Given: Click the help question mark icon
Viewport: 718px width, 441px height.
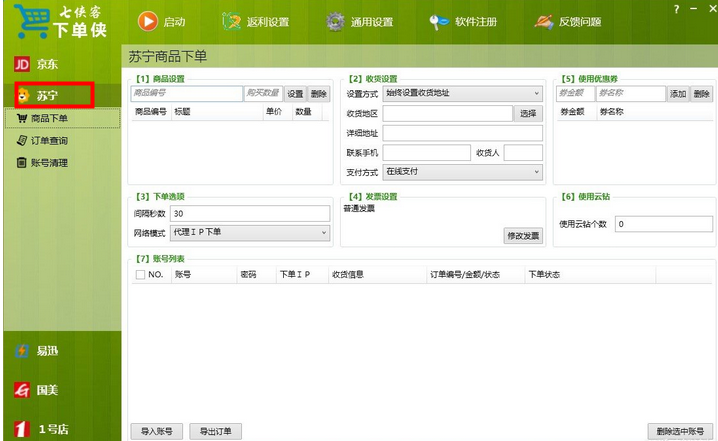Looking at the screenshot, I should tap(676, 9).
